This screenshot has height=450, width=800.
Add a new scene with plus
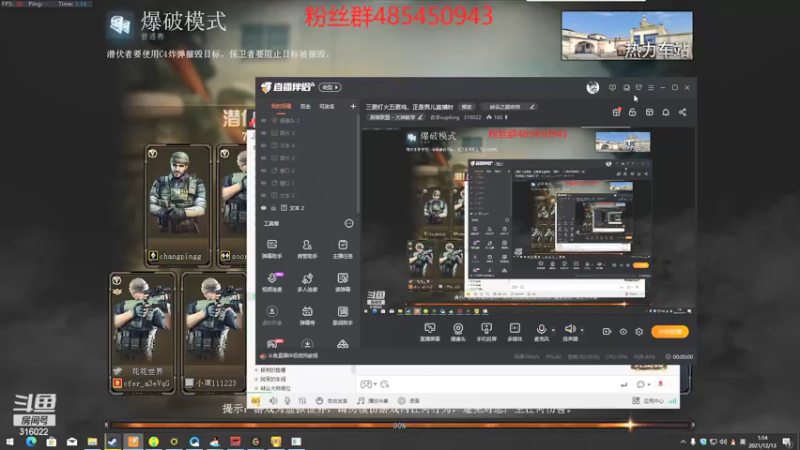(353, 107)
